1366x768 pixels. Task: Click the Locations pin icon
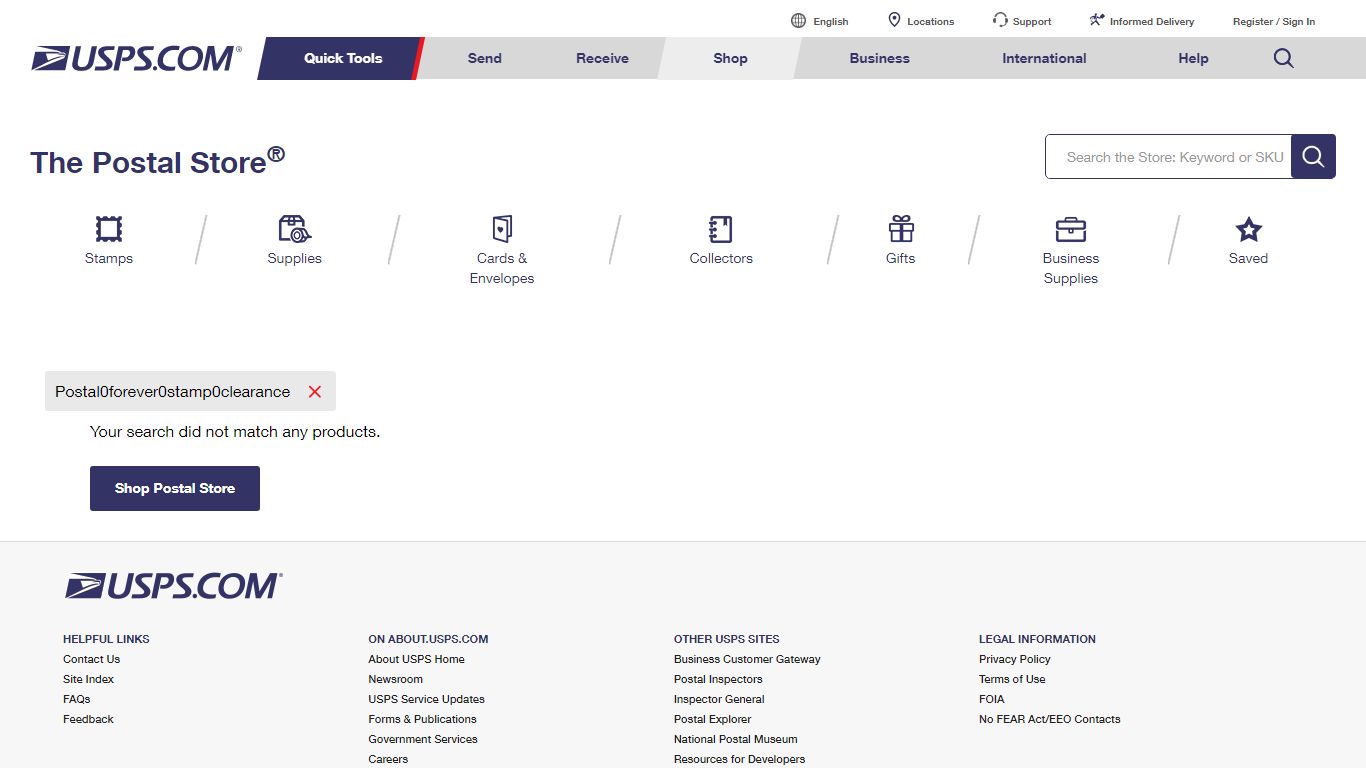(894, 20)
